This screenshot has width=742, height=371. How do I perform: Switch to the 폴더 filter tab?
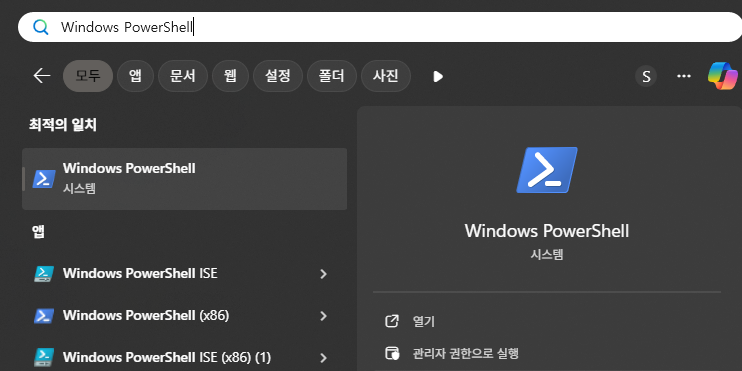(332, 76)
